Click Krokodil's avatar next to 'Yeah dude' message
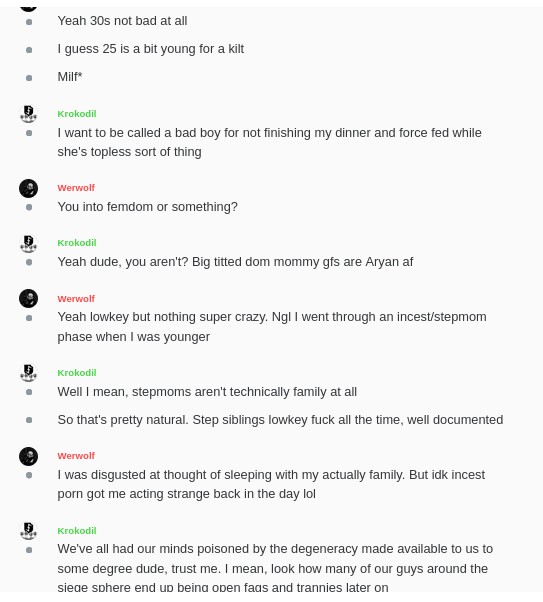Image resolution: width=543 pixels, height=602 pixels. point(28,243)
